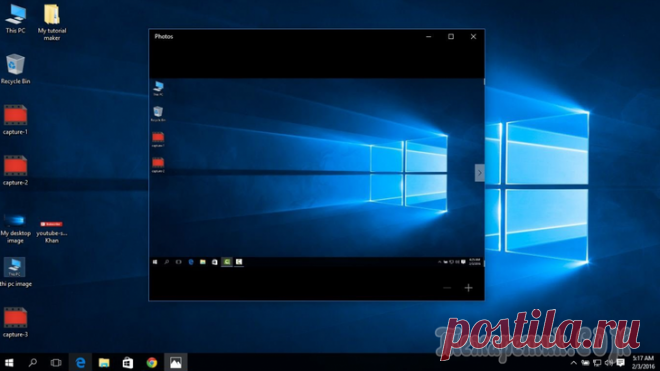
Task: Select the youtube-s... Khan image file
Action: point(52,230)
